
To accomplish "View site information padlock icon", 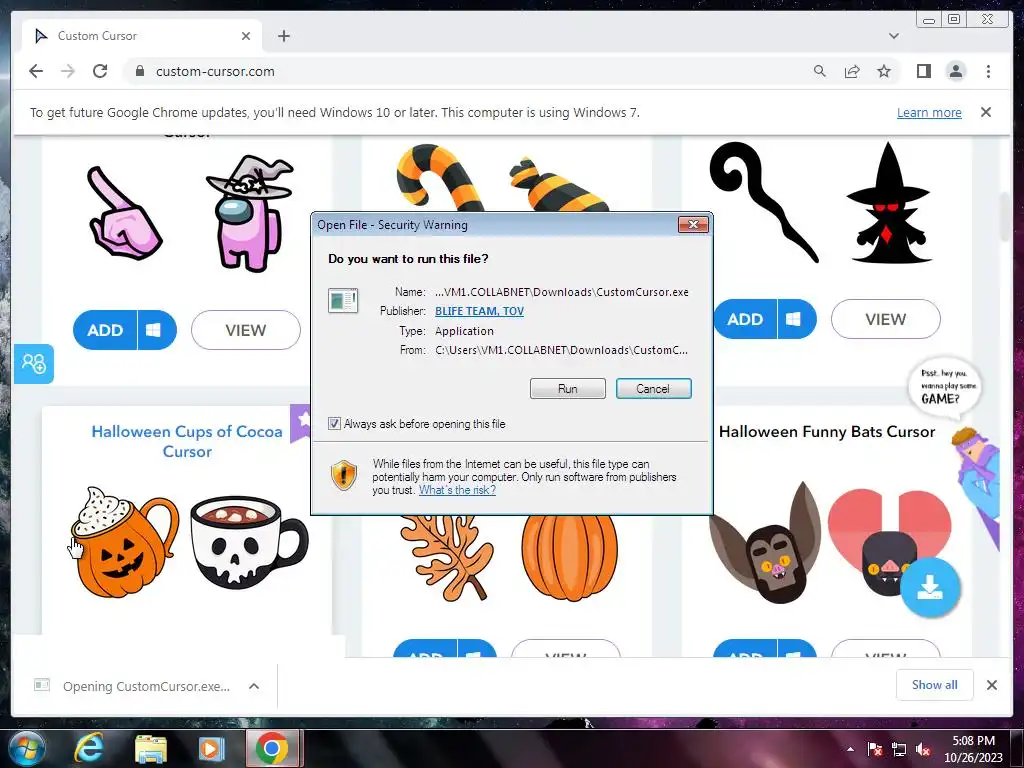I will (139, 71).
